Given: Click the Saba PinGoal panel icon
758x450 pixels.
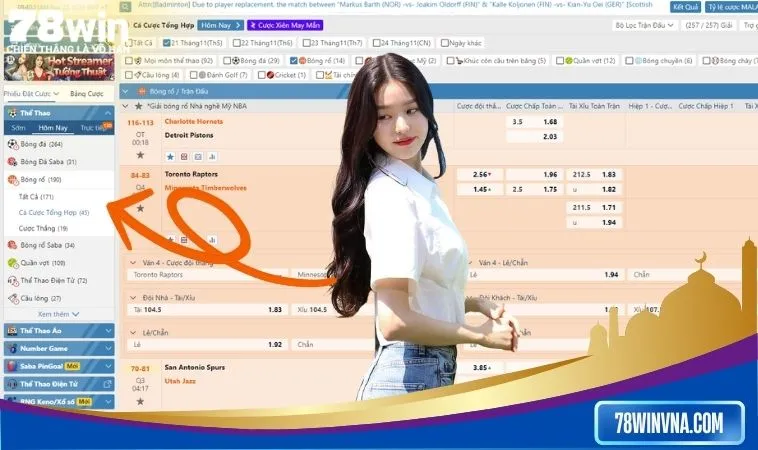Looking at the screenshot, I should [12, 366].
